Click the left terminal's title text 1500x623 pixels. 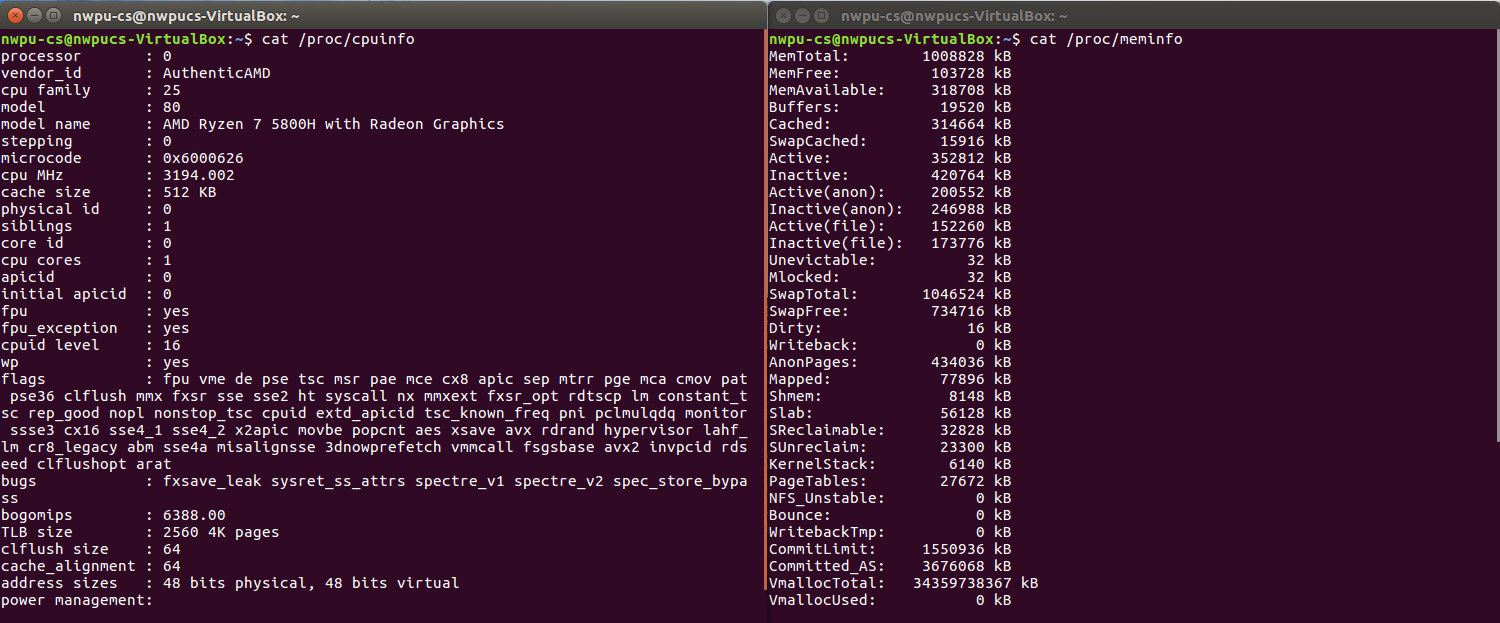click(x=186, y=16)
